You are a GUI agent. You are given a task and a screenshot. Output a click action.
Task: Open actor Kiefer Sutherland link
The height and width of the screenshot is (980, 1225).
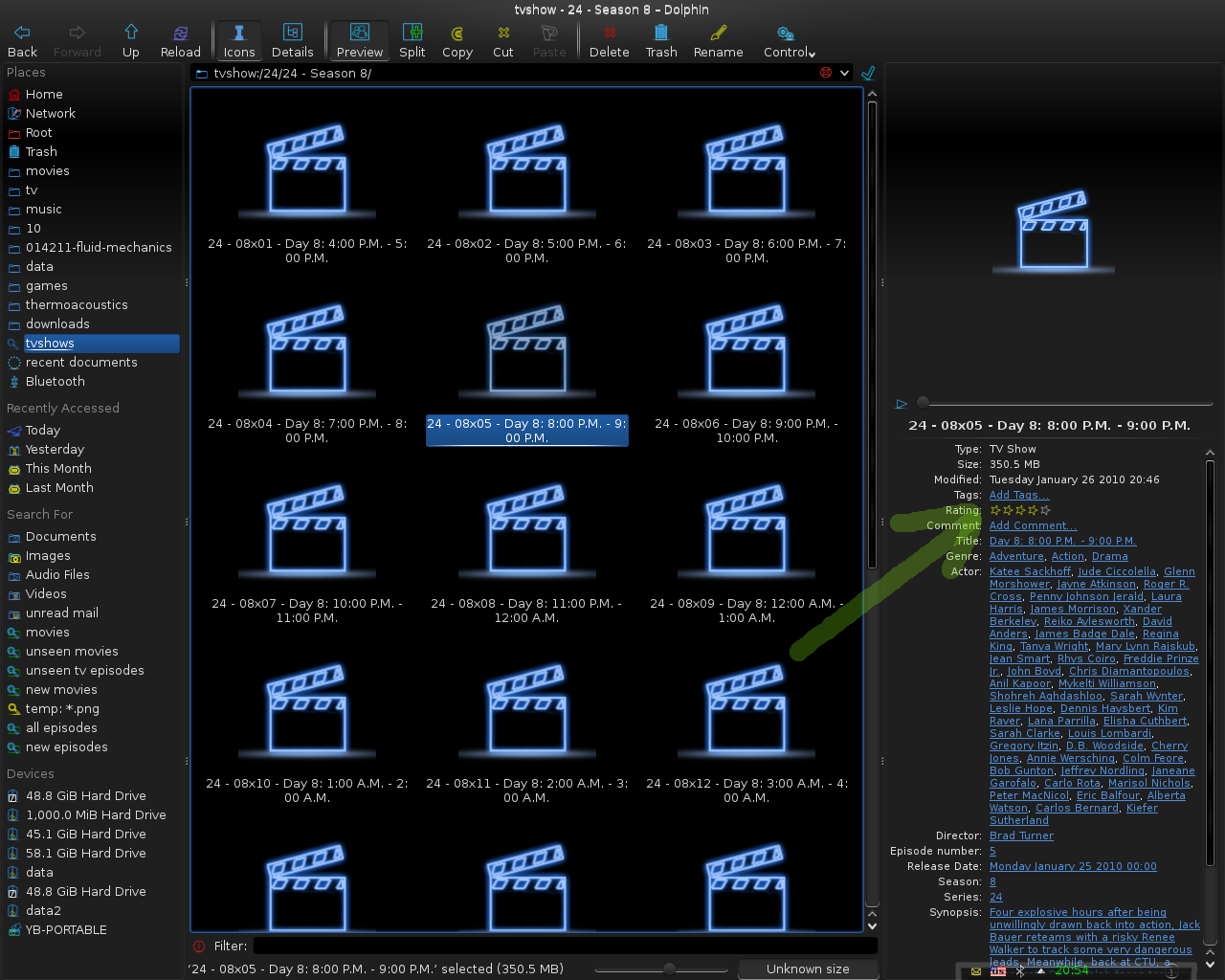click(x=1074, y=814)
